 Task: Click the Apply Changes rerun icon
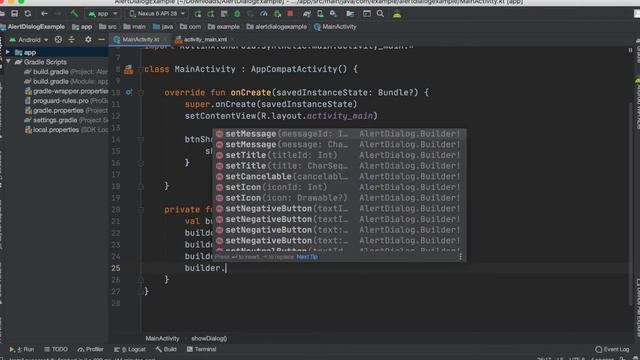click(x=211, y=14)
